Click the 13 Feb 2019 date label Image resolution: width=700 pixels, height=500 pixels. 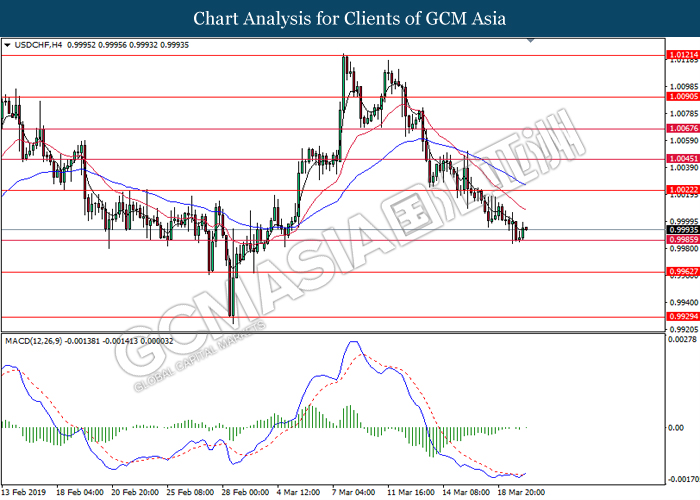click(x=23, y=492)
